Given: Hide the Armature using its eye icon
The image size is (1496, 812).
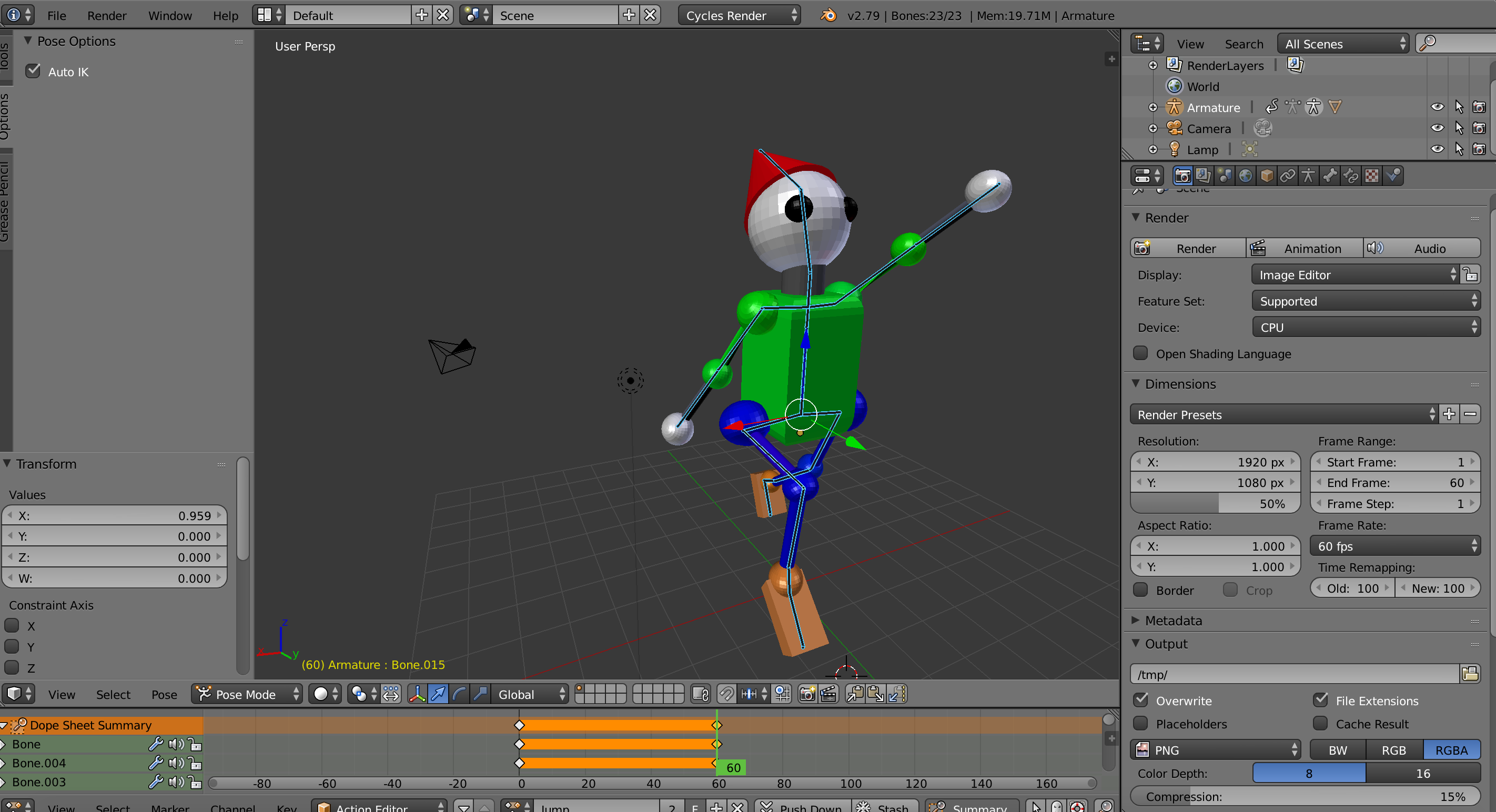Looking at the screenshot, I should click(1437, 107).
